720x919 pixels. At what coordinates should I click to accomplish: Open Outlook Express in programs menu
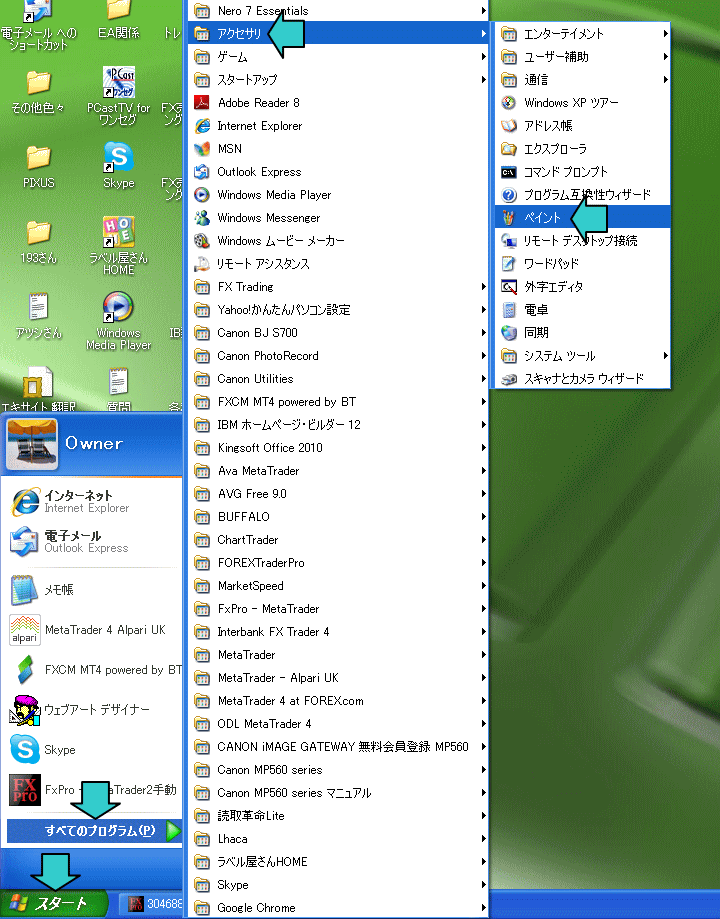coord(338,172)
